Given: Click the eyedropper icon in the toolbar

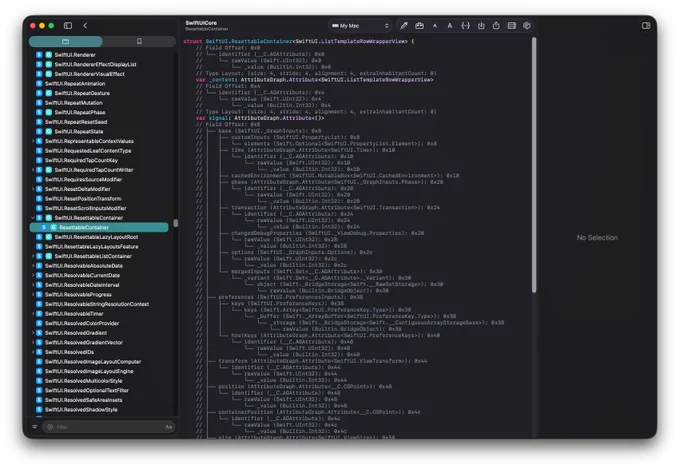Looking at the screenshot, I should [x=404, y=26].
